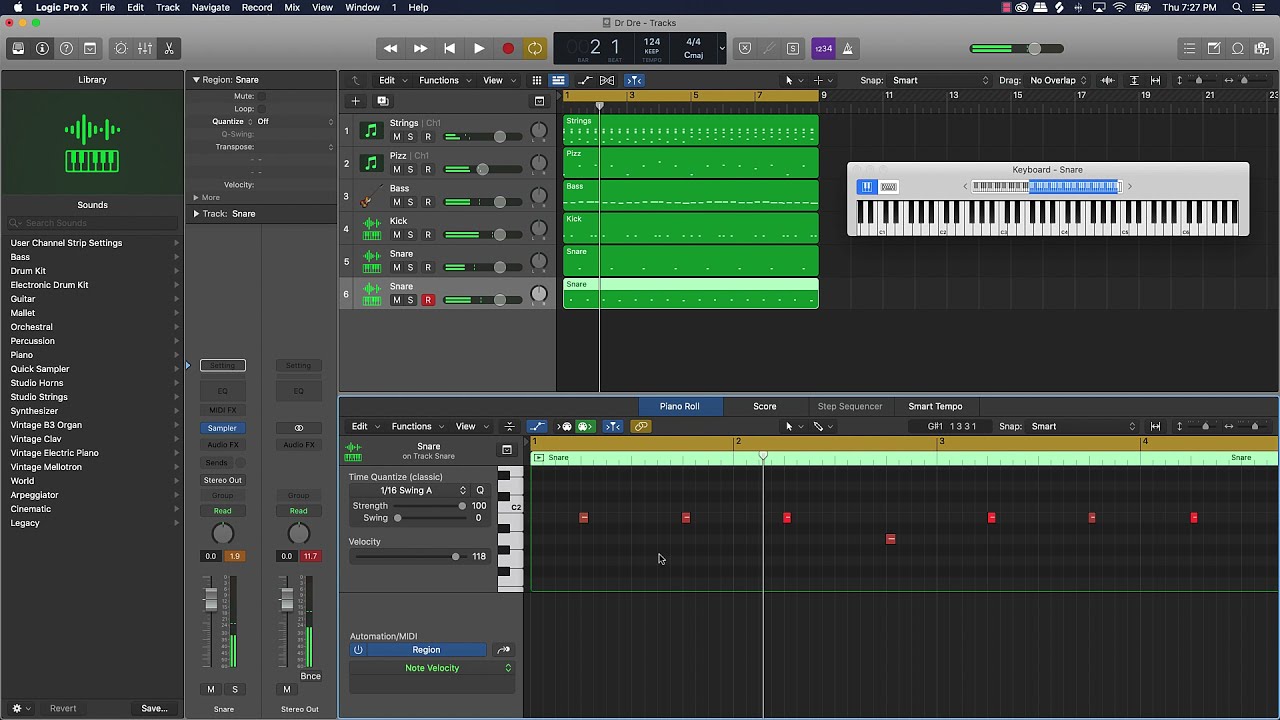Collapse the Region: Snare disclosure triangle
The height and width of the screenshot is (720, 1280).
point(196,80)
